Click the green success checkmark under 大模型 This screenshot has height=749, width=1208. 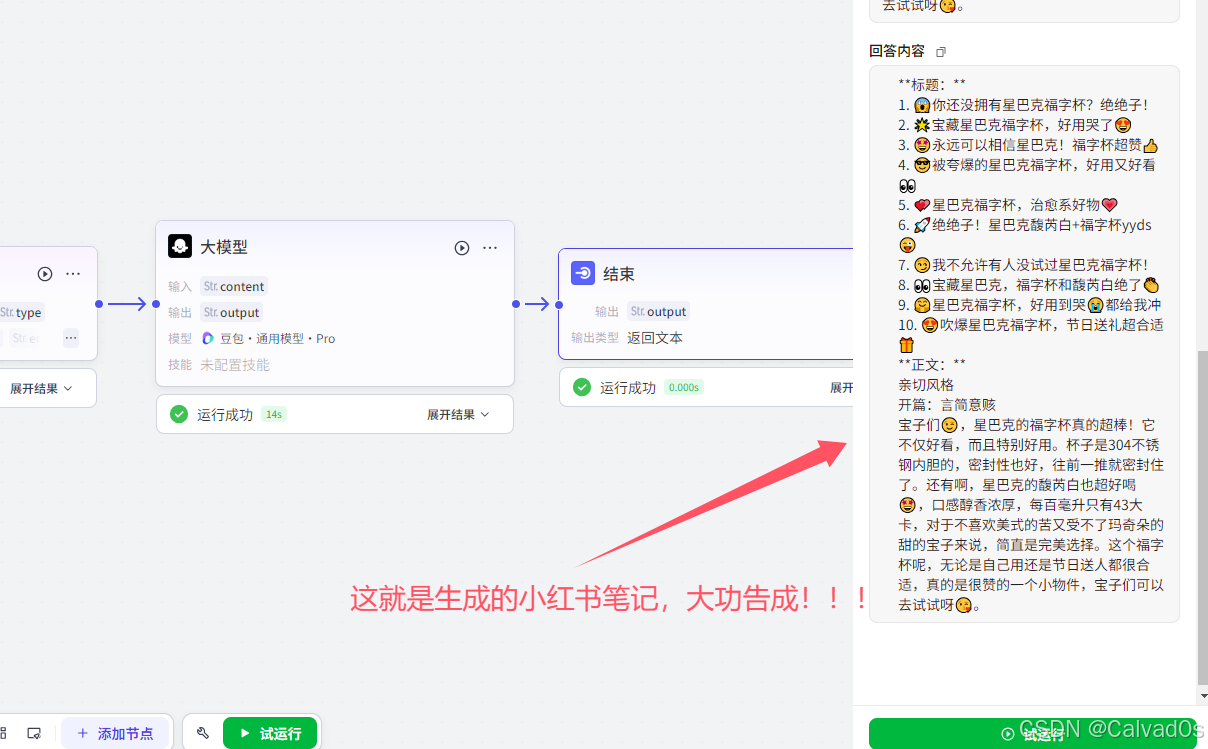[179, 414]
